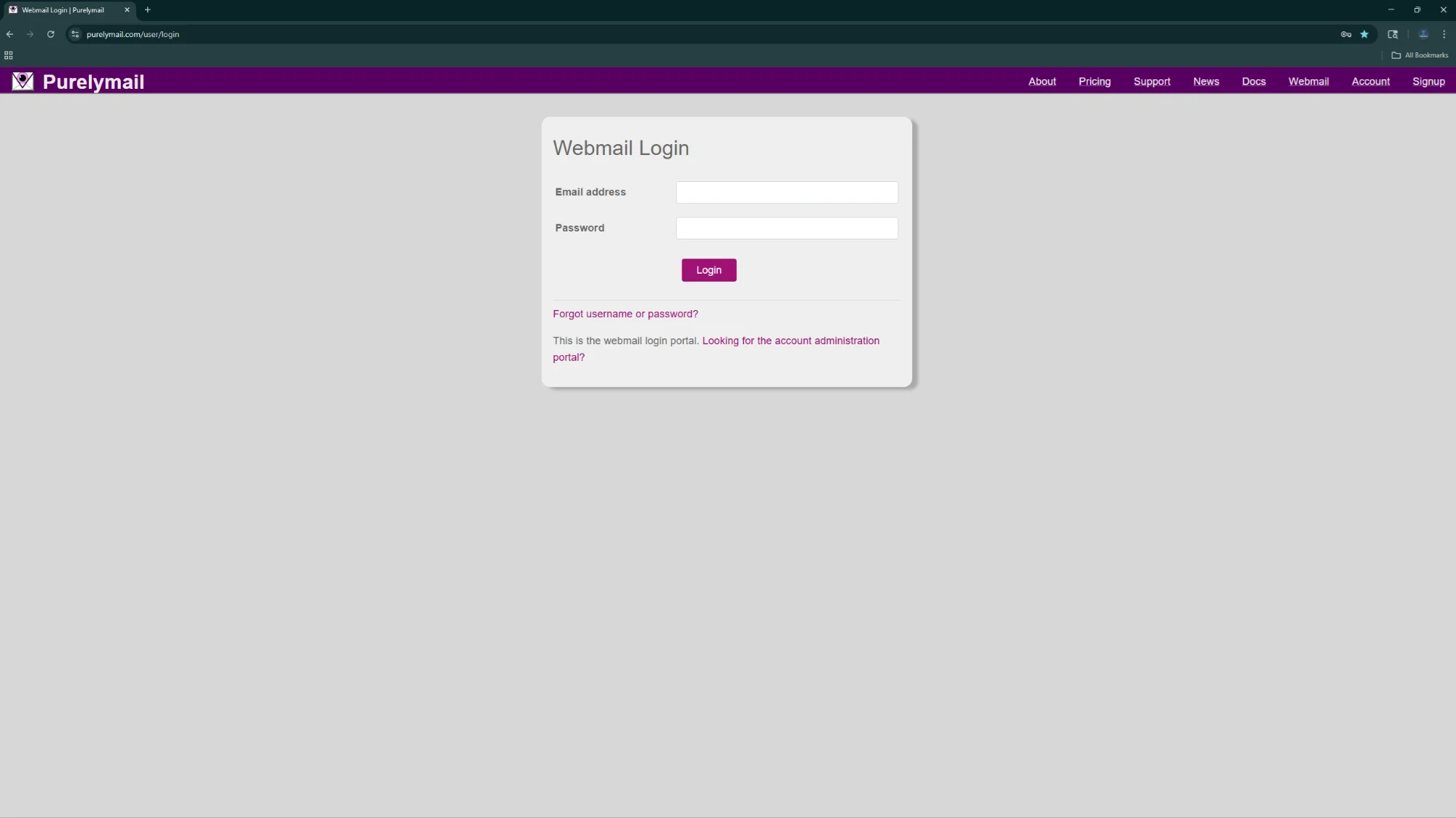Open a new tab with the plus button
Image resolution: width=1456 pixels, height=818 pixels.
[148, 9]
